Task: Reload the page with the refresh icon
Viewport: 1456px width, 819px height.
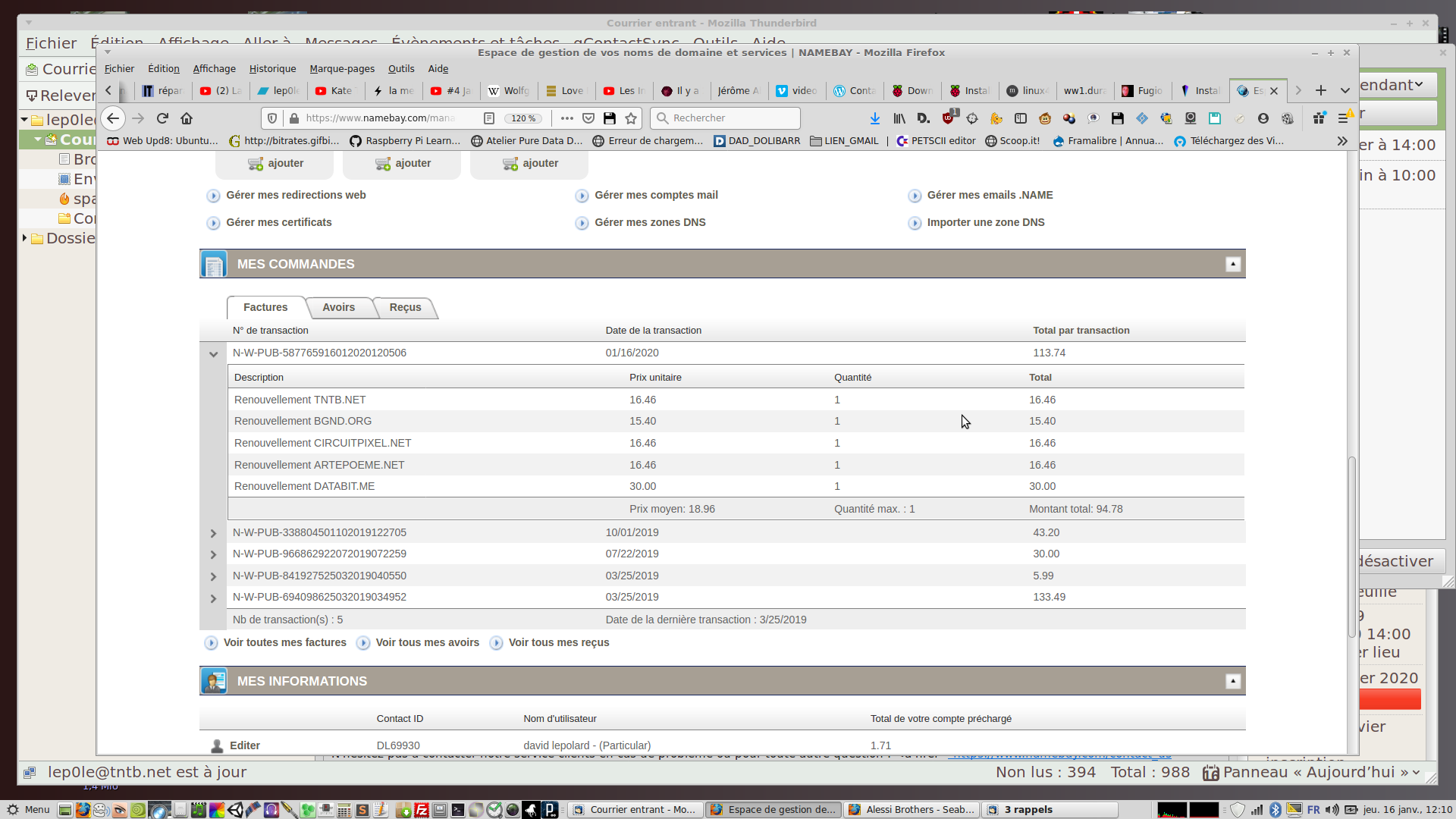Action: (162, 118)
